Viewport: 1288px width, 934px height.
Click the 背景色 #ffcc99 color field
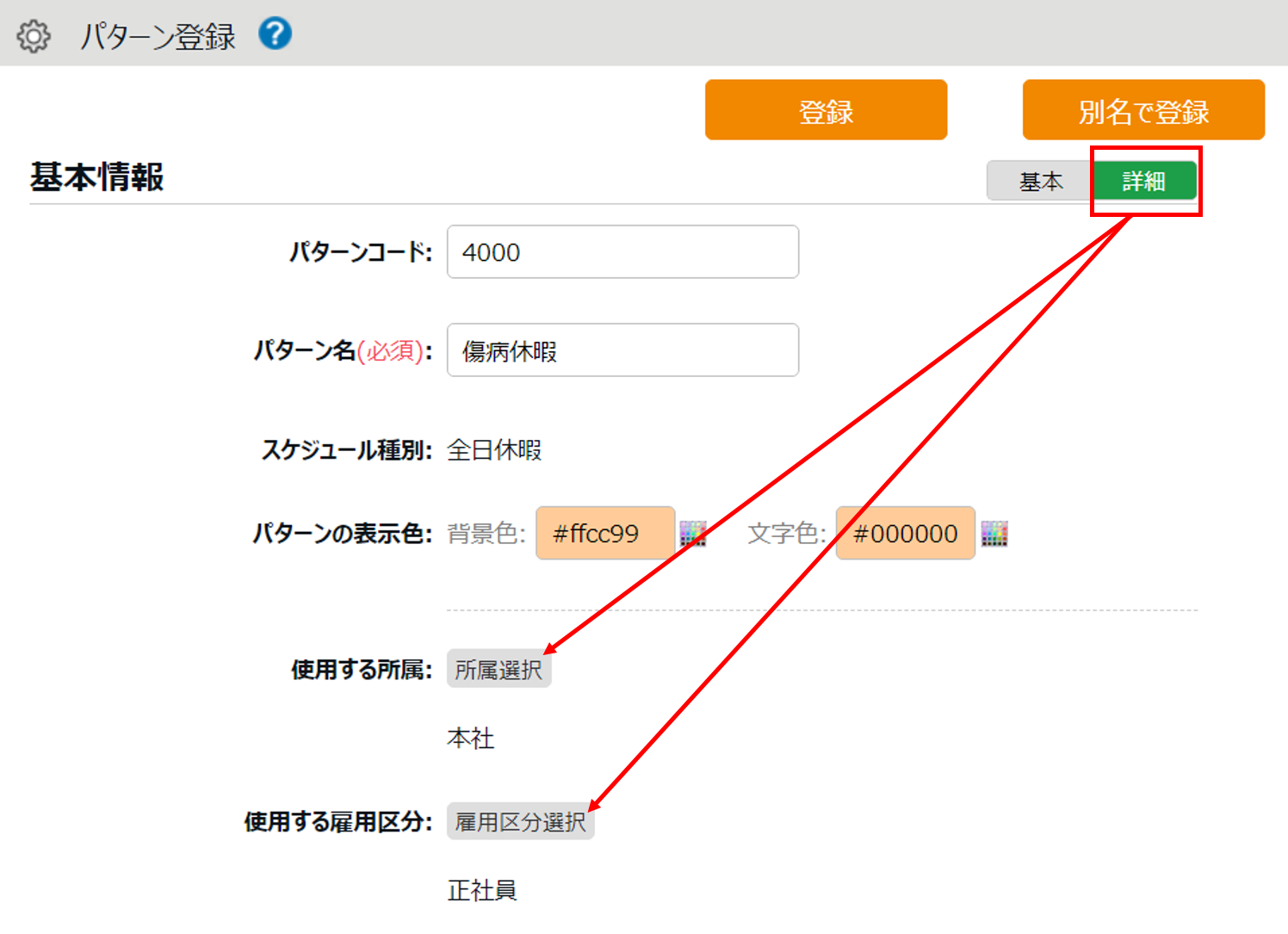(x=605, y=534)
